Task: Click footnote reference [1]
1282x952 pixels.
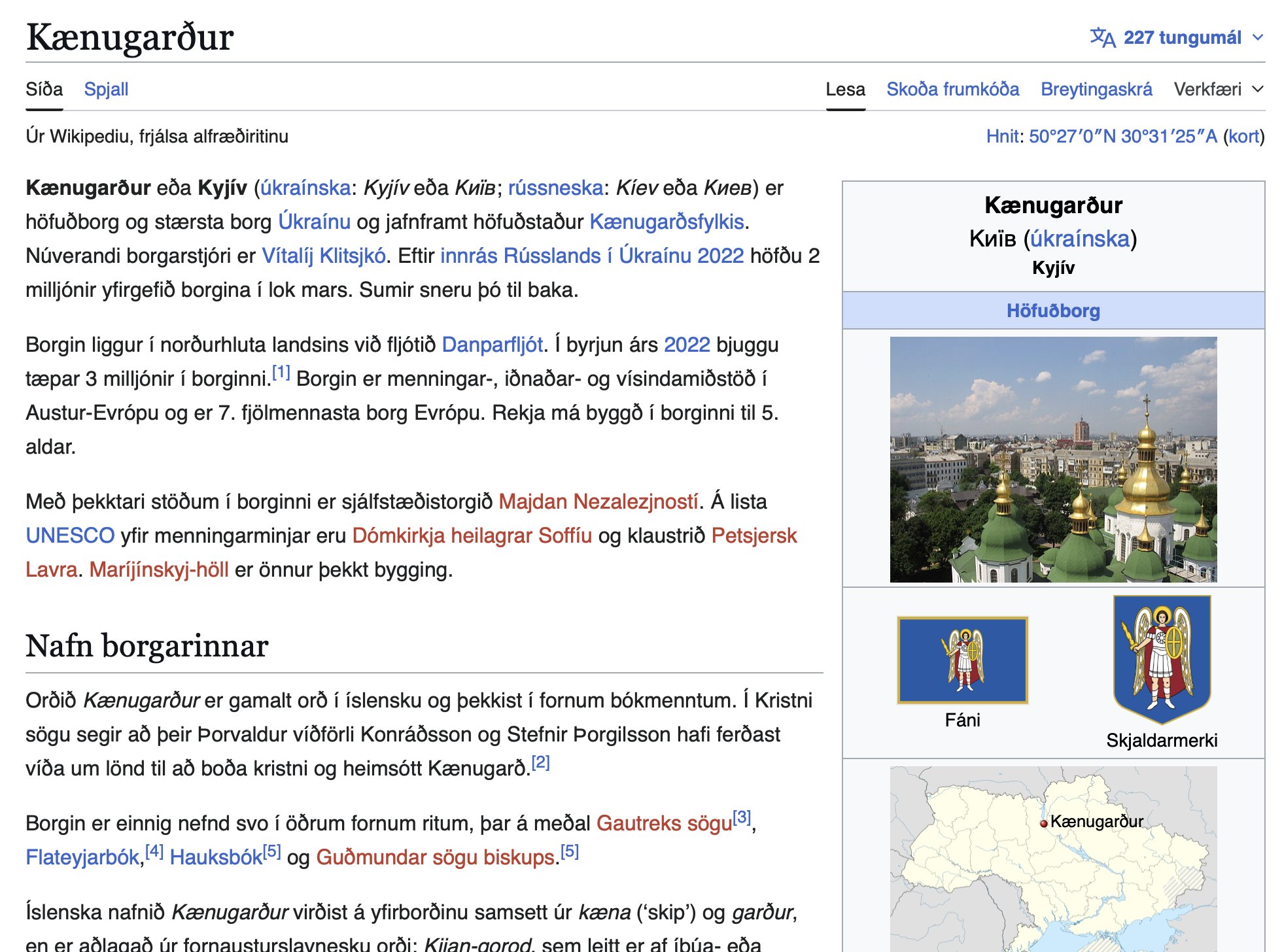Action: (281, 373)
